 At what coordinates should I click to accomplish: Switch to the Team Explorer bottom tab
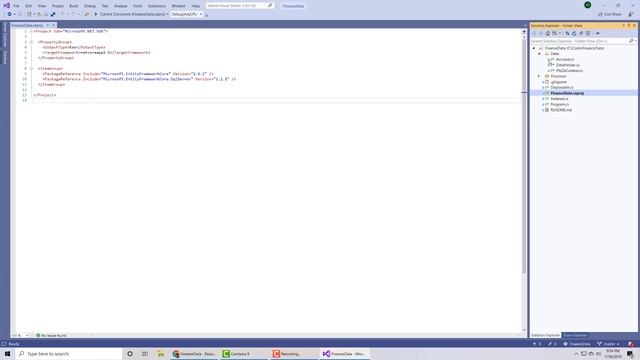pos(575,335)
